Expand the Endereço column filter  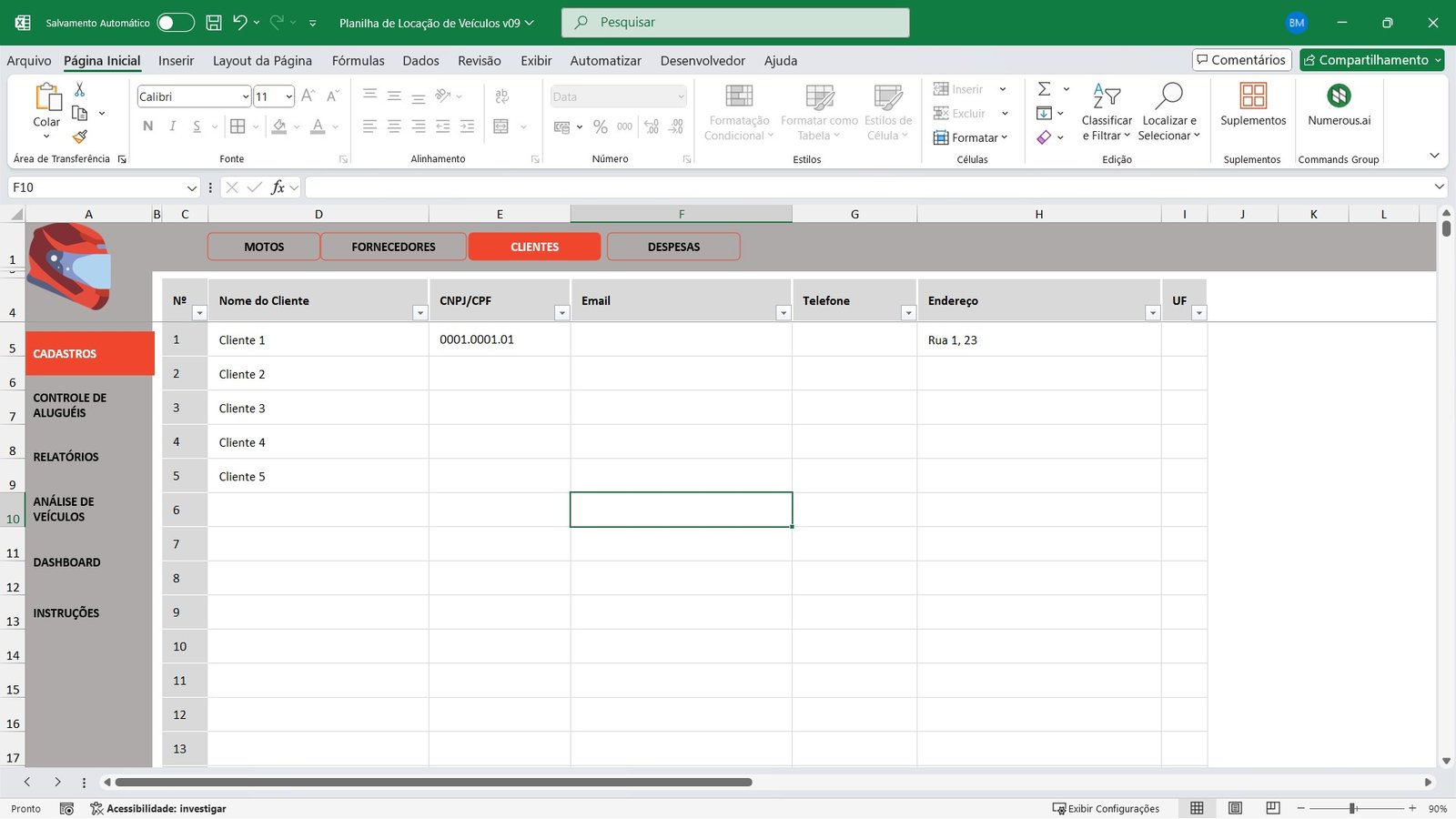1152,313
